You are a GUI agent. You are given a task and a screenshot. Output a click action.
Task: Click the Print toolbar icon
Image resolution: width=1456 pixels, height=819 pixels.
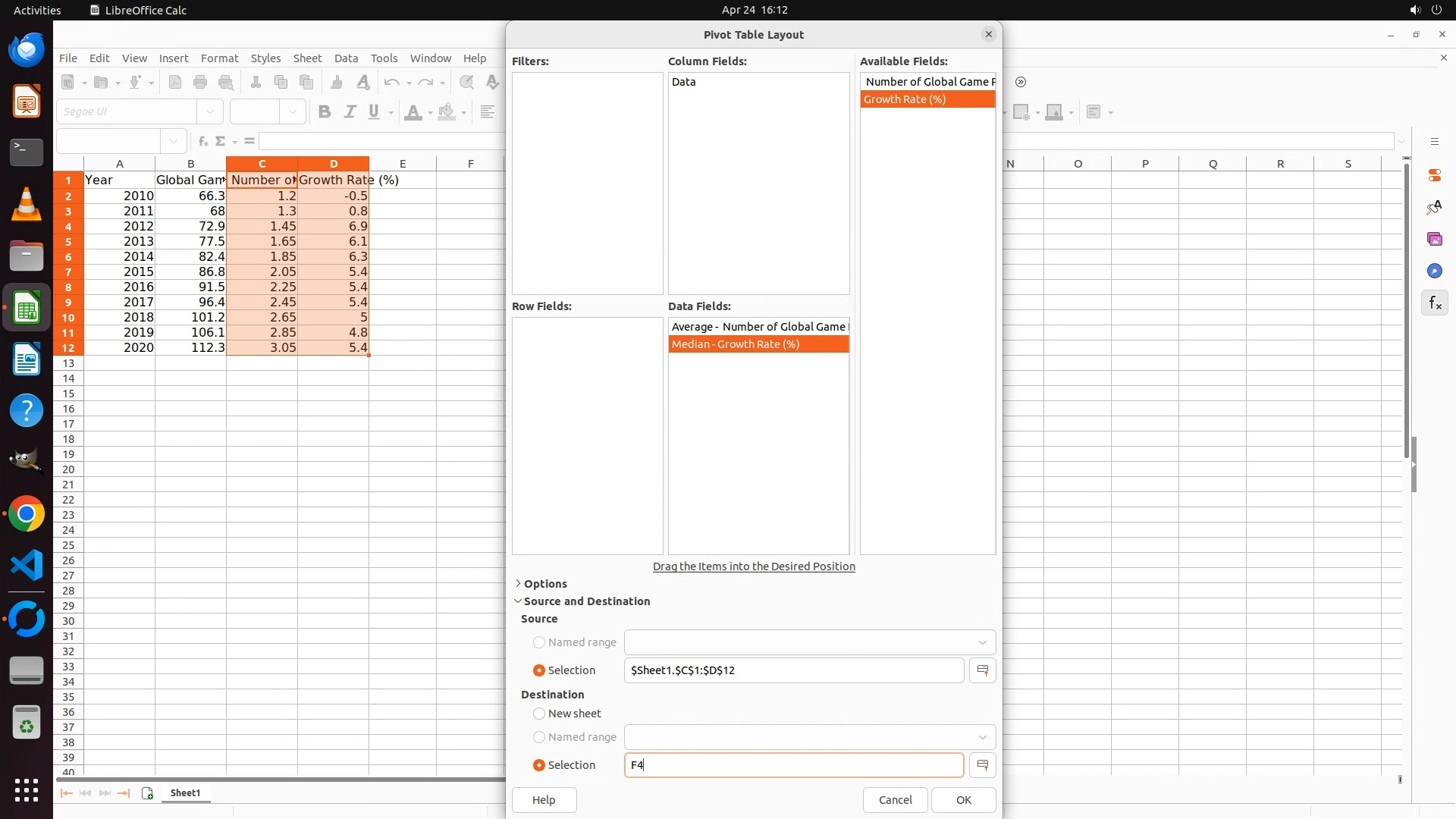[x=200, y=83]
